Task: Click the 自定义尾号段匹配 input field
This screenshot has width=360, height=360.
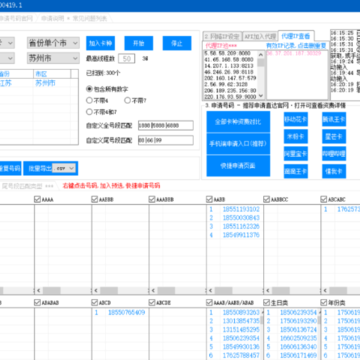Action: (x=166, y=140)
